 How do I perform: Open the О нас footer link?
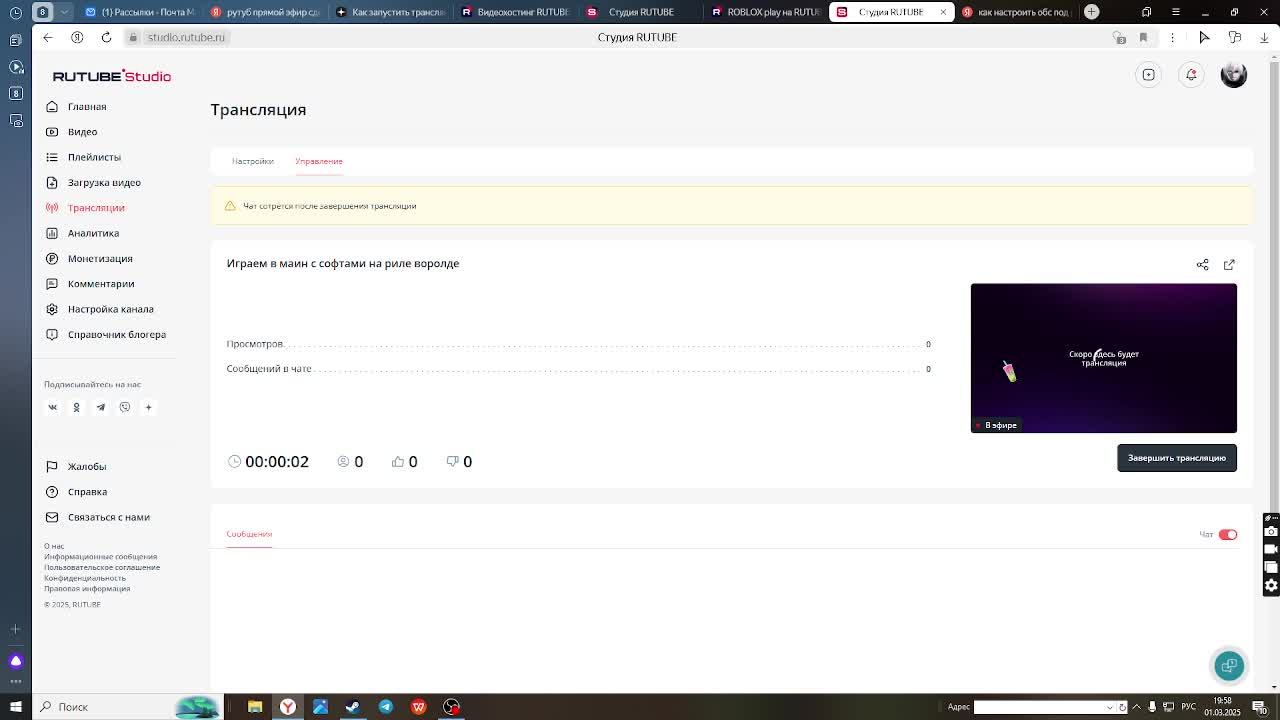(x=54, y=546)
